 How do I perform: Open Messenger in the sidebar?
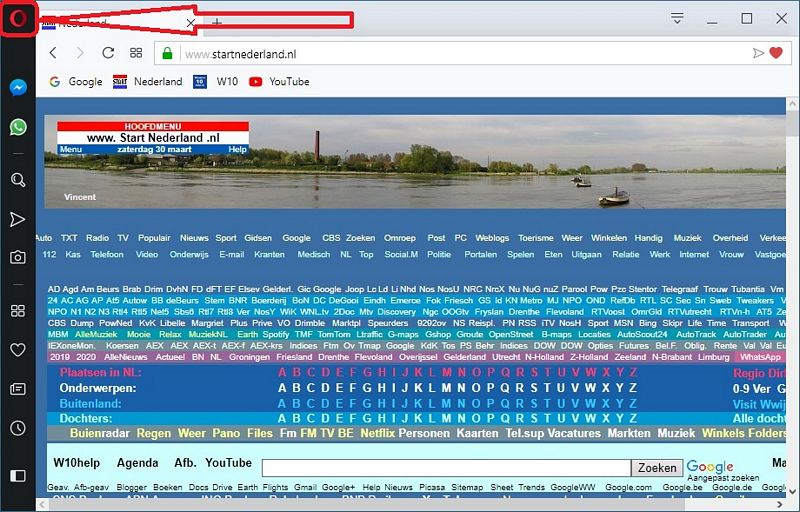point(18,88)
